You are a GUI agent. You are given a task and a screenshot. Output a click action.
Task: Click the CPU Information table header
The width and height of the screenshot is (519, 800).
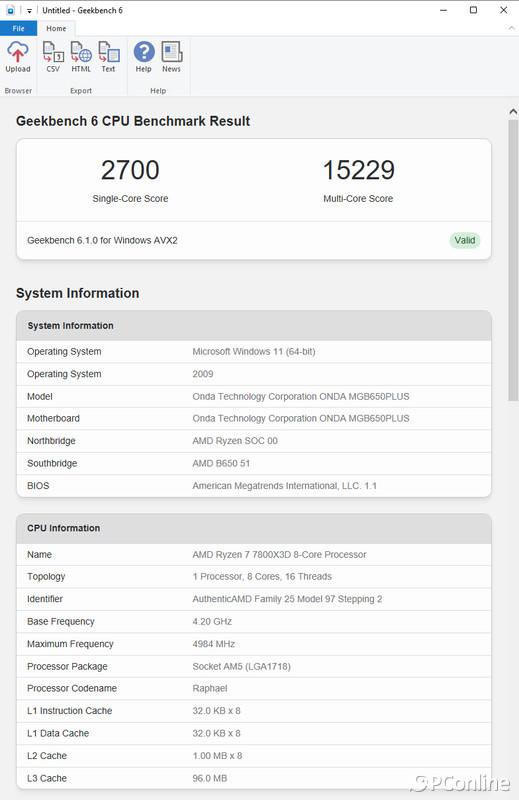coord(254,528)
